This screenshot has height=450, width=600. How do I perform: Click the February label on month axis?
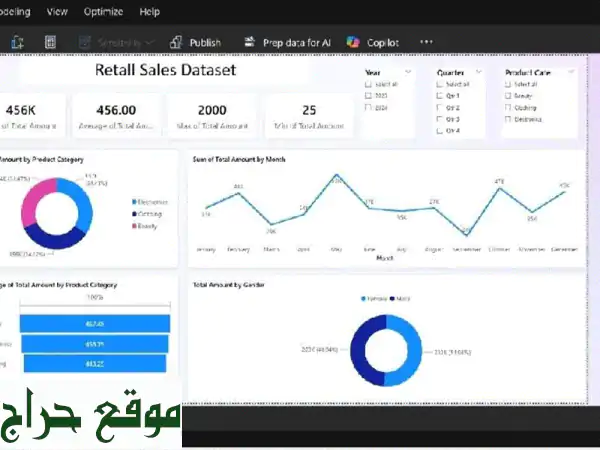pos(238,249)
